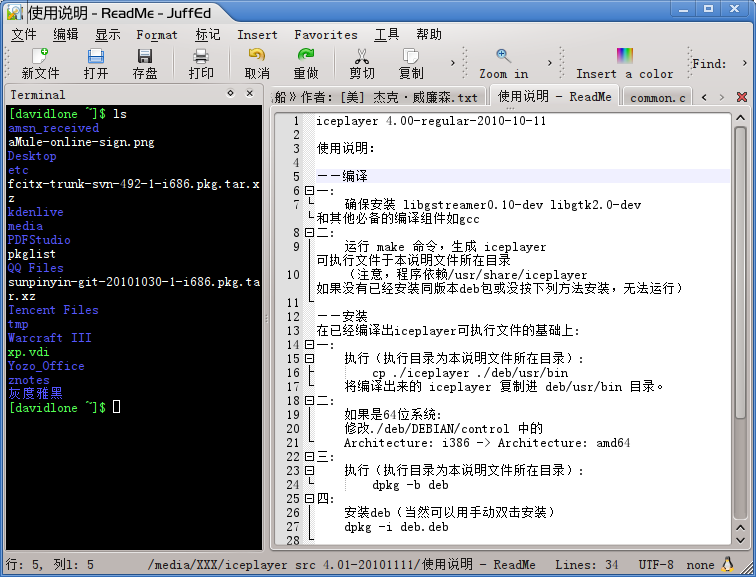The height and width of the screenshot is (577, 756).
Task: Click scrollbar down arrow at editor bottom
Action: pyautogui.click(x=741, y=540)
